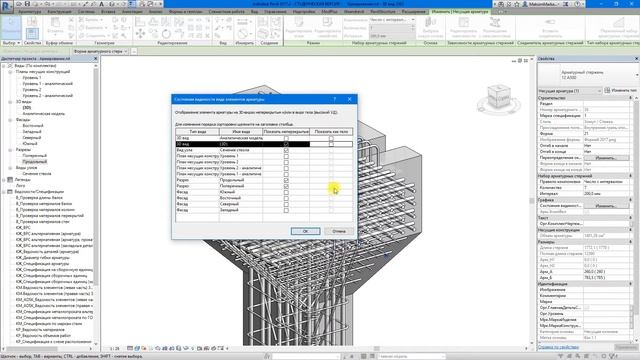Click the Text (A) icon in quick access toolbar

[x=102, y=4]
